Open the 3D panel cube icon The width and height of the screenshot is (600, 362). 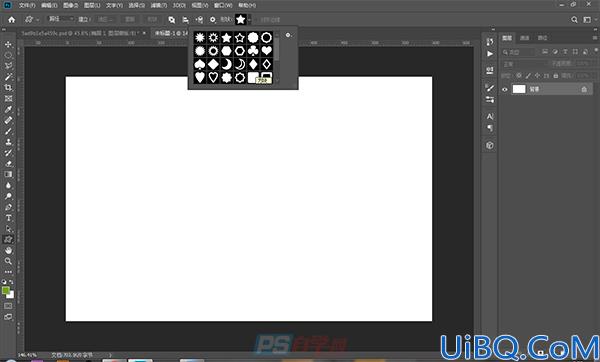pos(490,145)
